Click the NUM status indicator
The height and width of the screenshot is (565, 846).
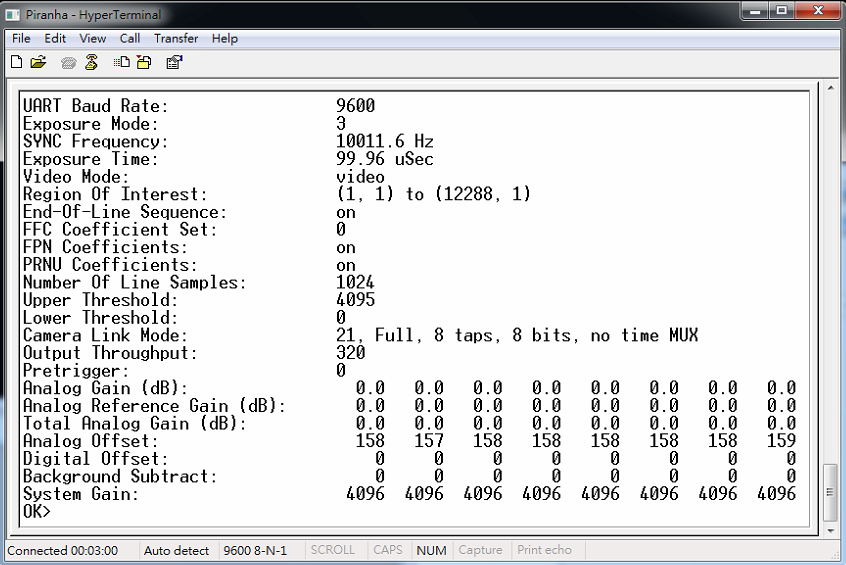(x=432, y=550)
